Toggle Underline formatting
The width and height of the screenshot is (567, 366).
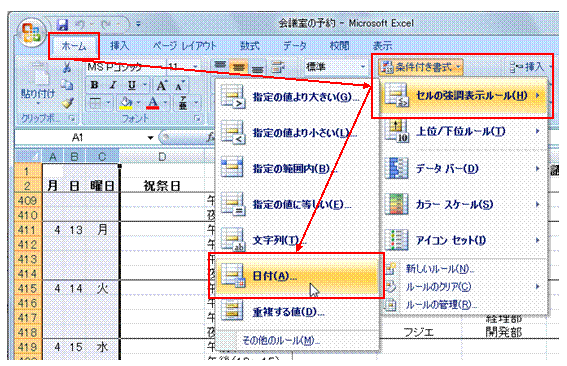132,85
